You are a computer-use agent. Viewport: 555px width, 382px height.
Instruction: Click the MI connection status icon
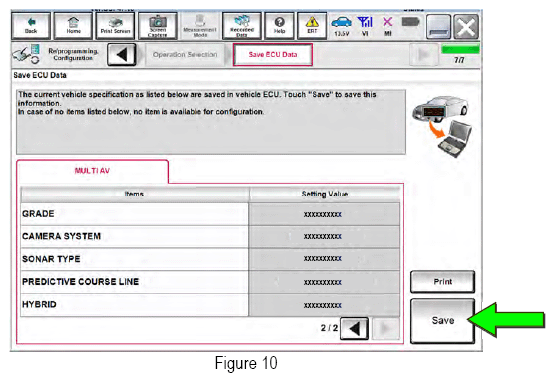(x=388, y=26)
